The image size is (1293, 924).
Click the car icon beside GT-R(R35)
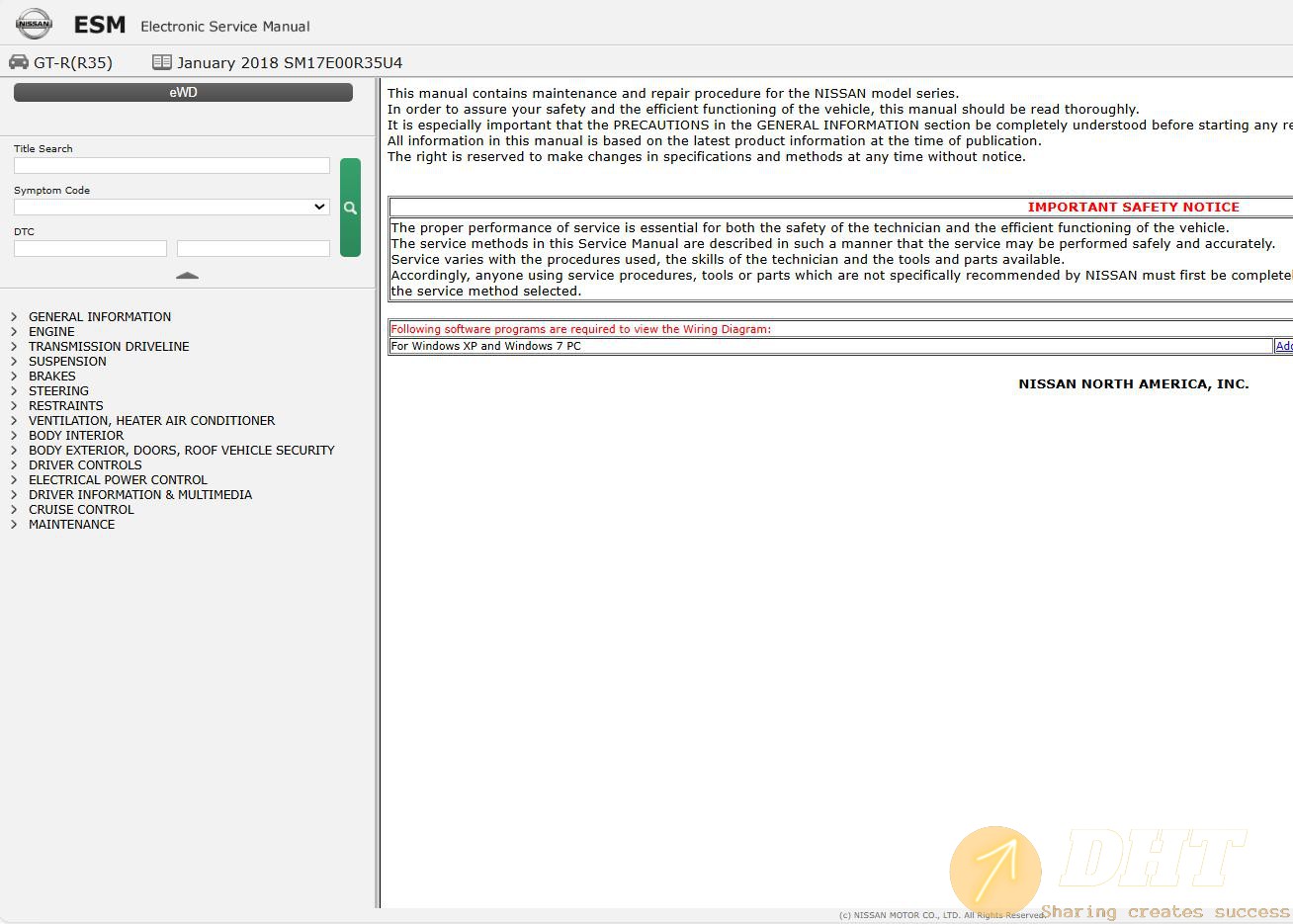click(19, 62)
